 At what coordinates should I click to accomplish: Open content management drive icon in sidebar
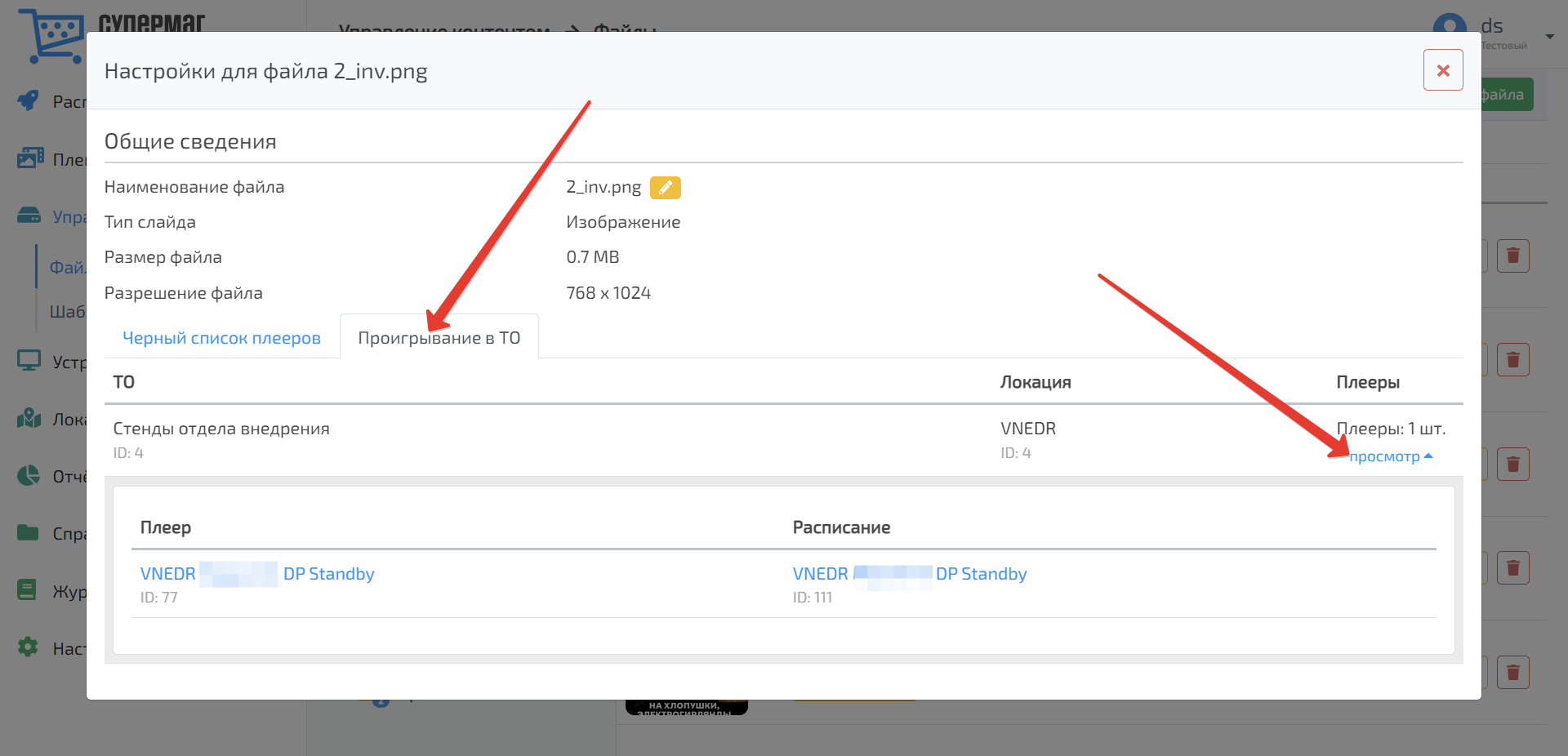[29, 216]
